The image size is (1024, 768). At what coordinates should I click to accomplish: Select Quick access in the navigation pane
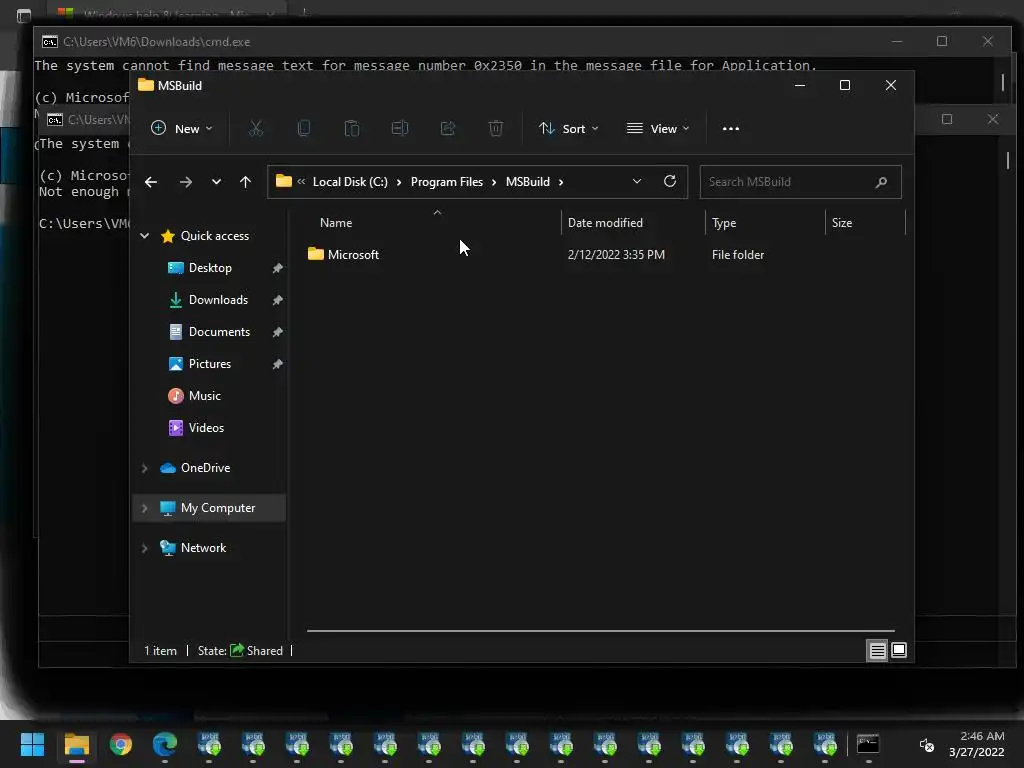tap(215, 236)
